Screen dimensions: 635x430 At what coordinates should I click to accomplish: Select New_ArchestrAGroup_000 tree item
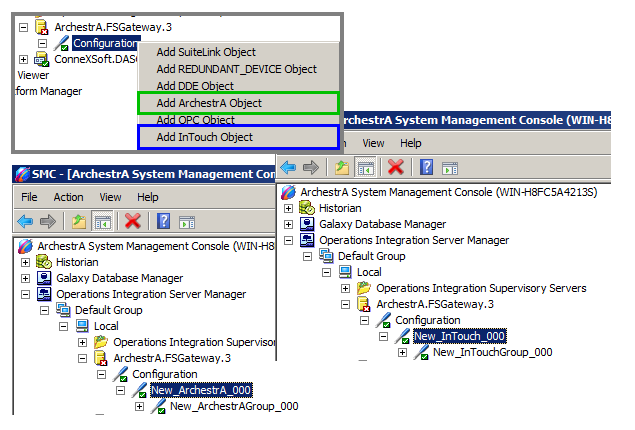[x=234, y=406]
